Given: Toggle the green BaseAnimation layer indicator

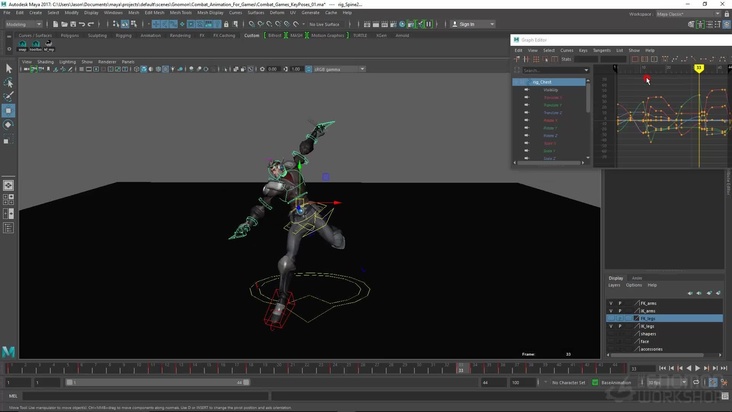Looking at the screenshot, I should tap(595, 383).
